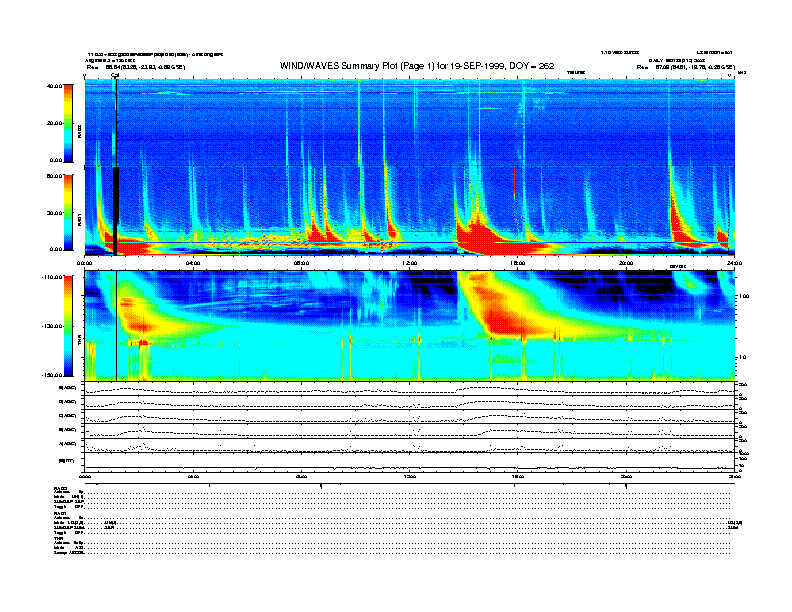The width and height of the screenshot is (792, 612).
Task: Click the RAD2 color scale bar
Action: (68, 123)
